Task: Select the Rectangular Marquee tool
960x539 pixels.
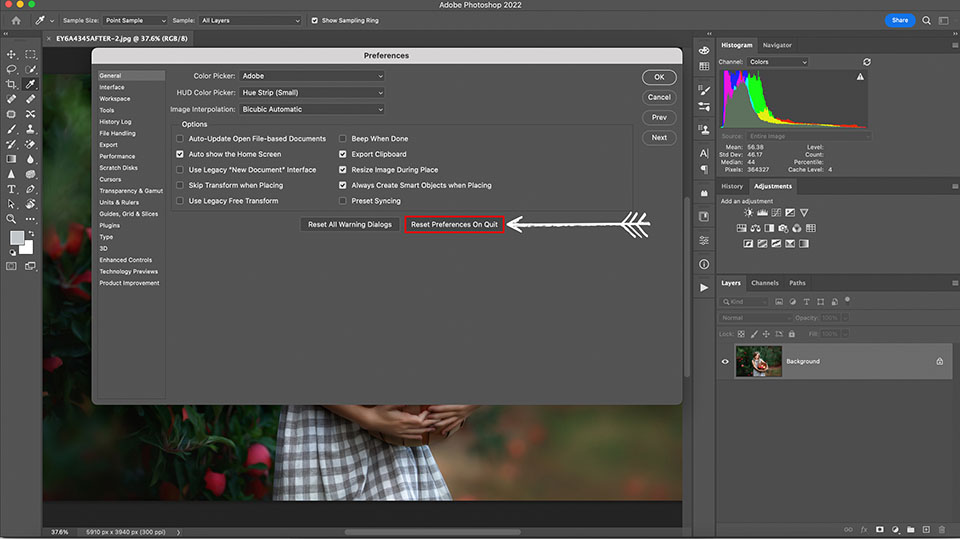Action: click(x=30, y=55)
